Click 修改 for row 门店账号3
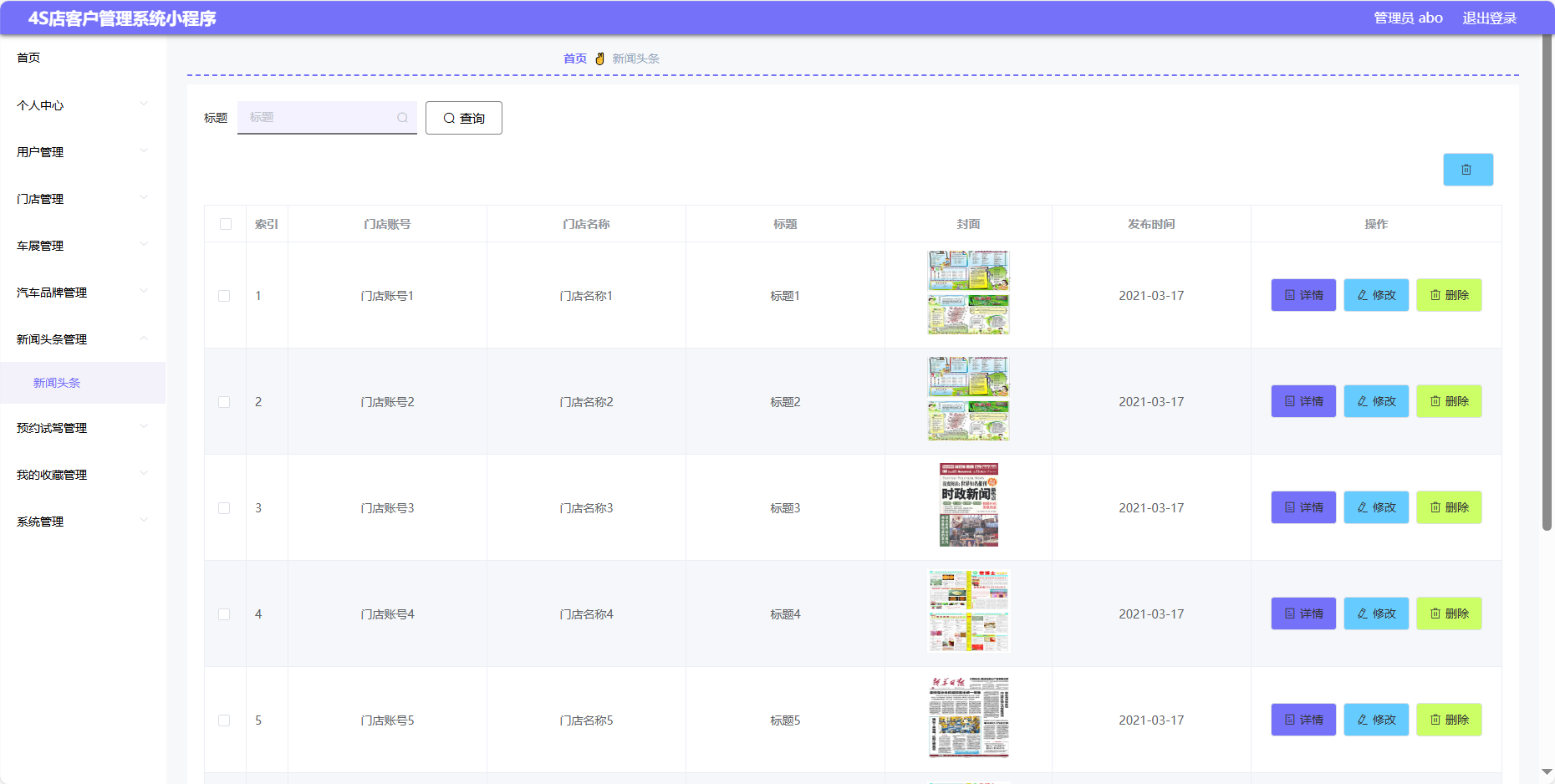The image size is (1555, 784). pos(1376,507)
